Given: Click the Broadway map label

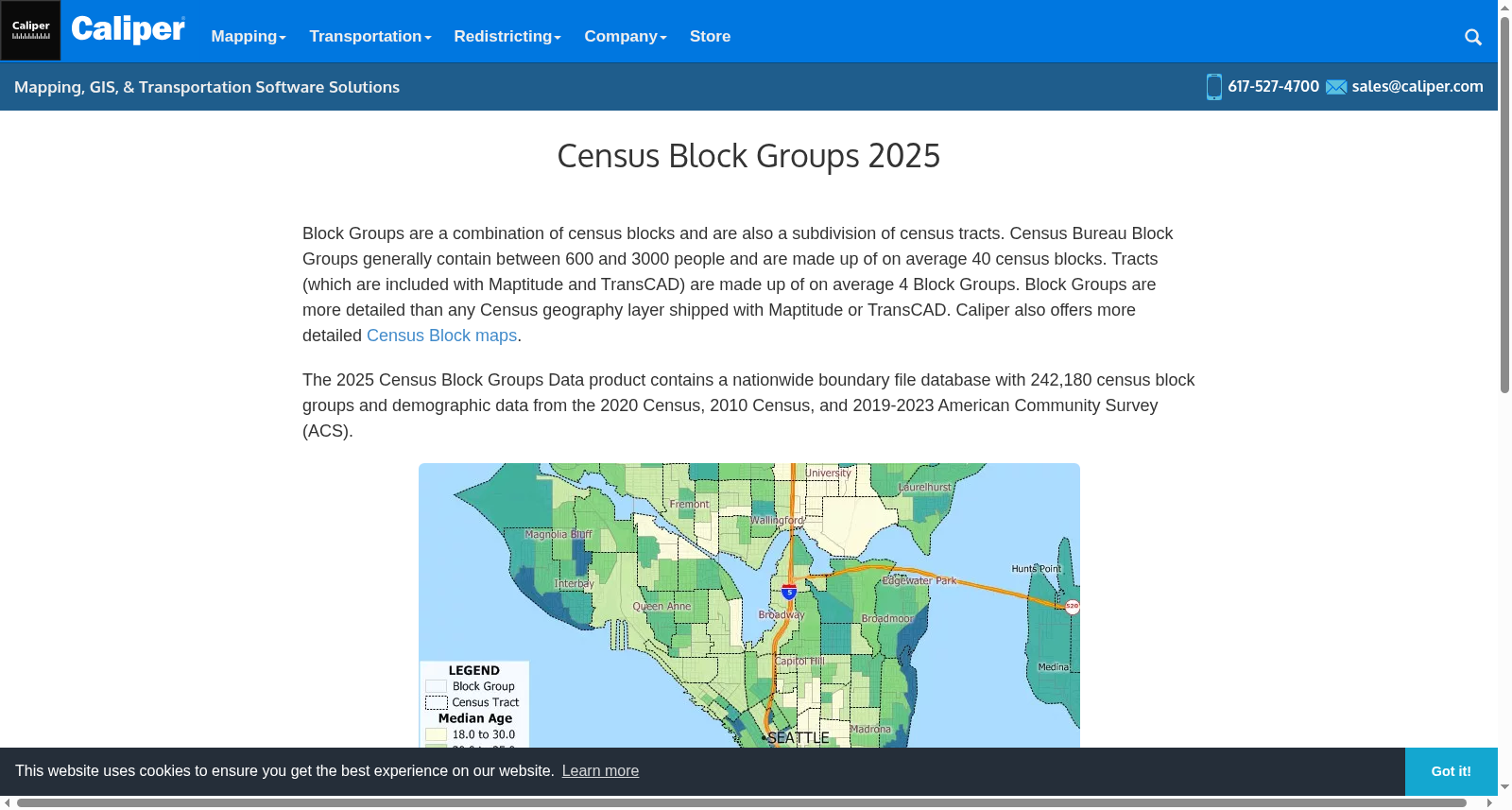Looking at the screenshot, I should [782, 614].
